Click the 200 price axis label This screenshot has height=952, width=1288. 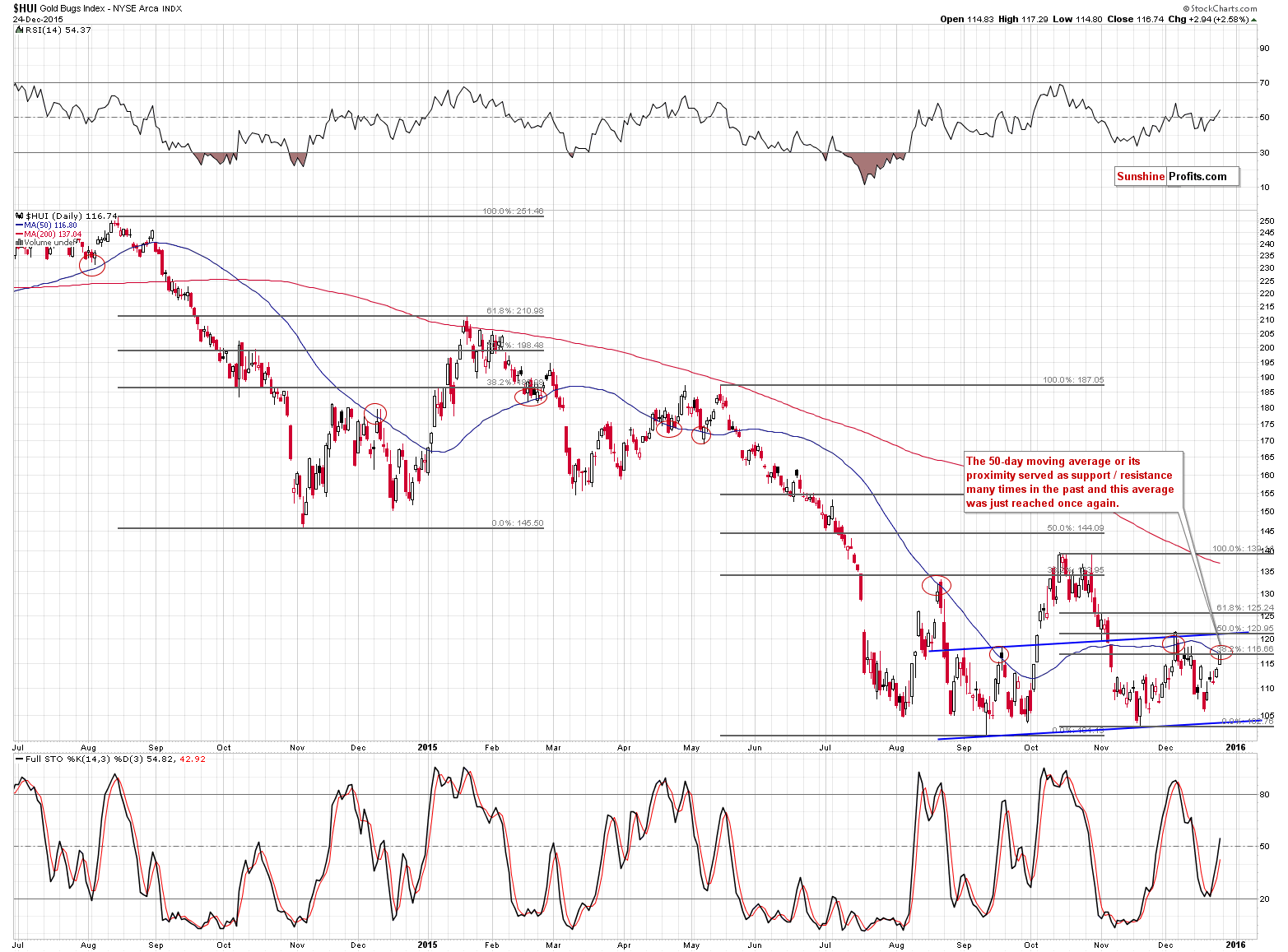click(x=1267, y=347)
